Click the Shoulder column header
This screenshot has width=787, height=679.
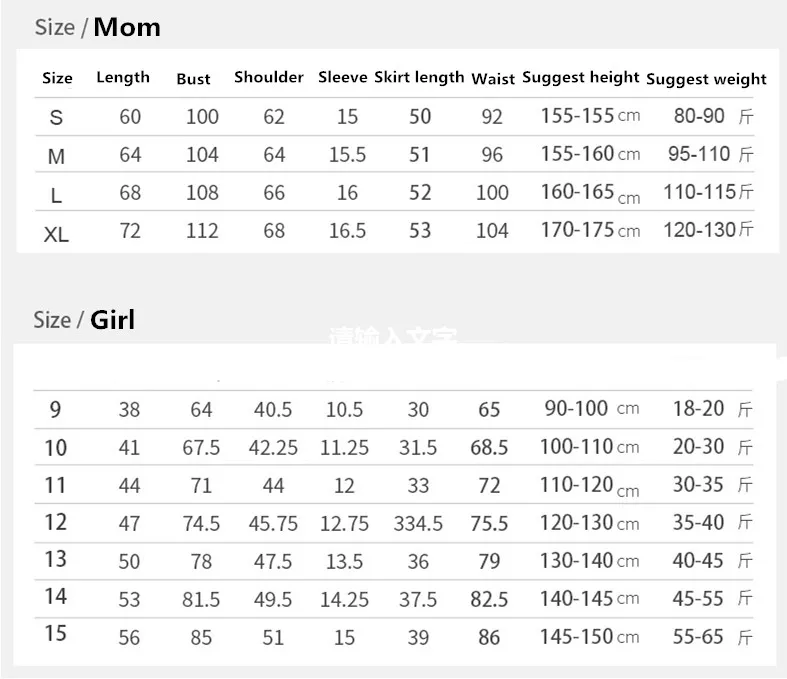click(x=269, y=77)
